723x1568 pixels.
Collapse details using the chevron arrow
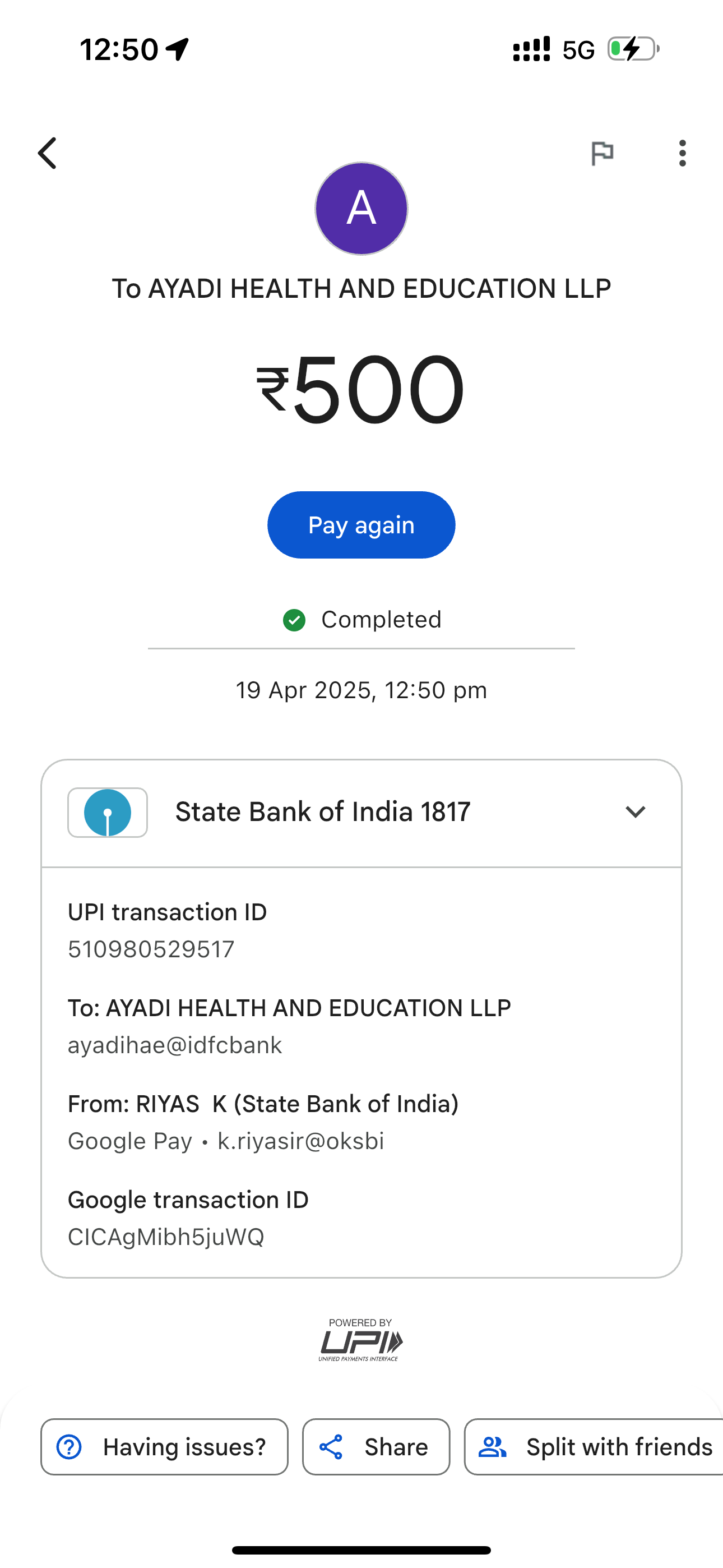[635, 812]
